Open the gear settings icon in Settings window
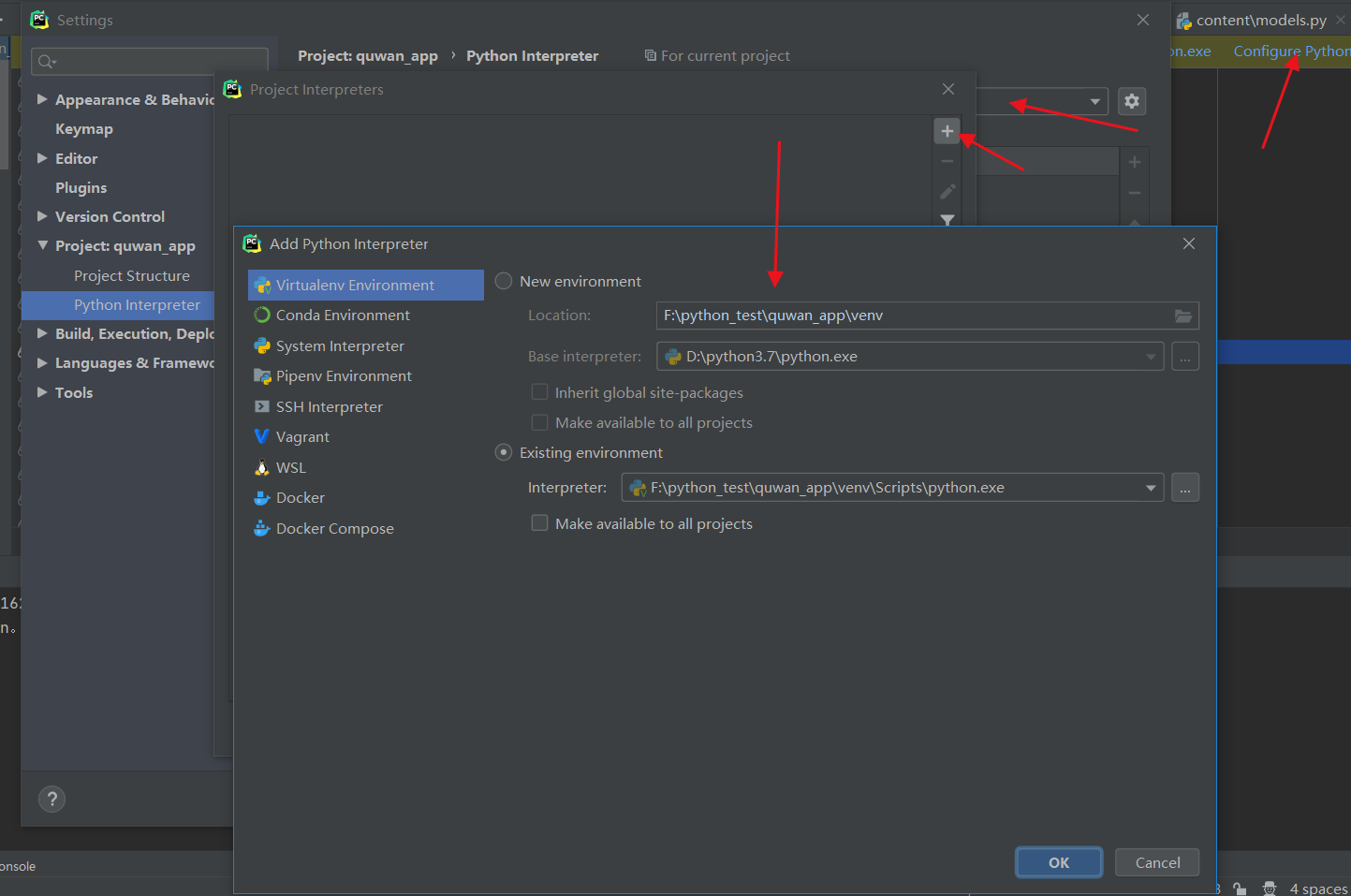 click(x=1132, y=101)
